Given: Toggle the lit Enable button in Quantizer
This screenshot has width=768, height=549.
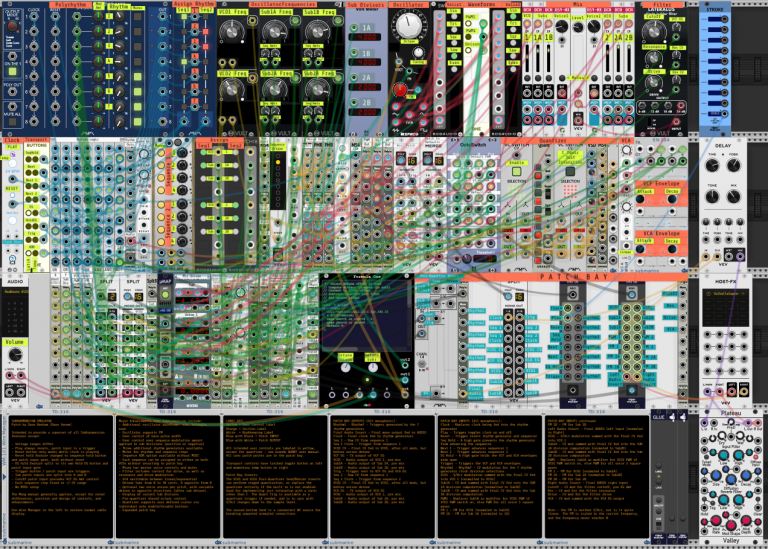Looking at the screenshot, I should click(516, 171).
